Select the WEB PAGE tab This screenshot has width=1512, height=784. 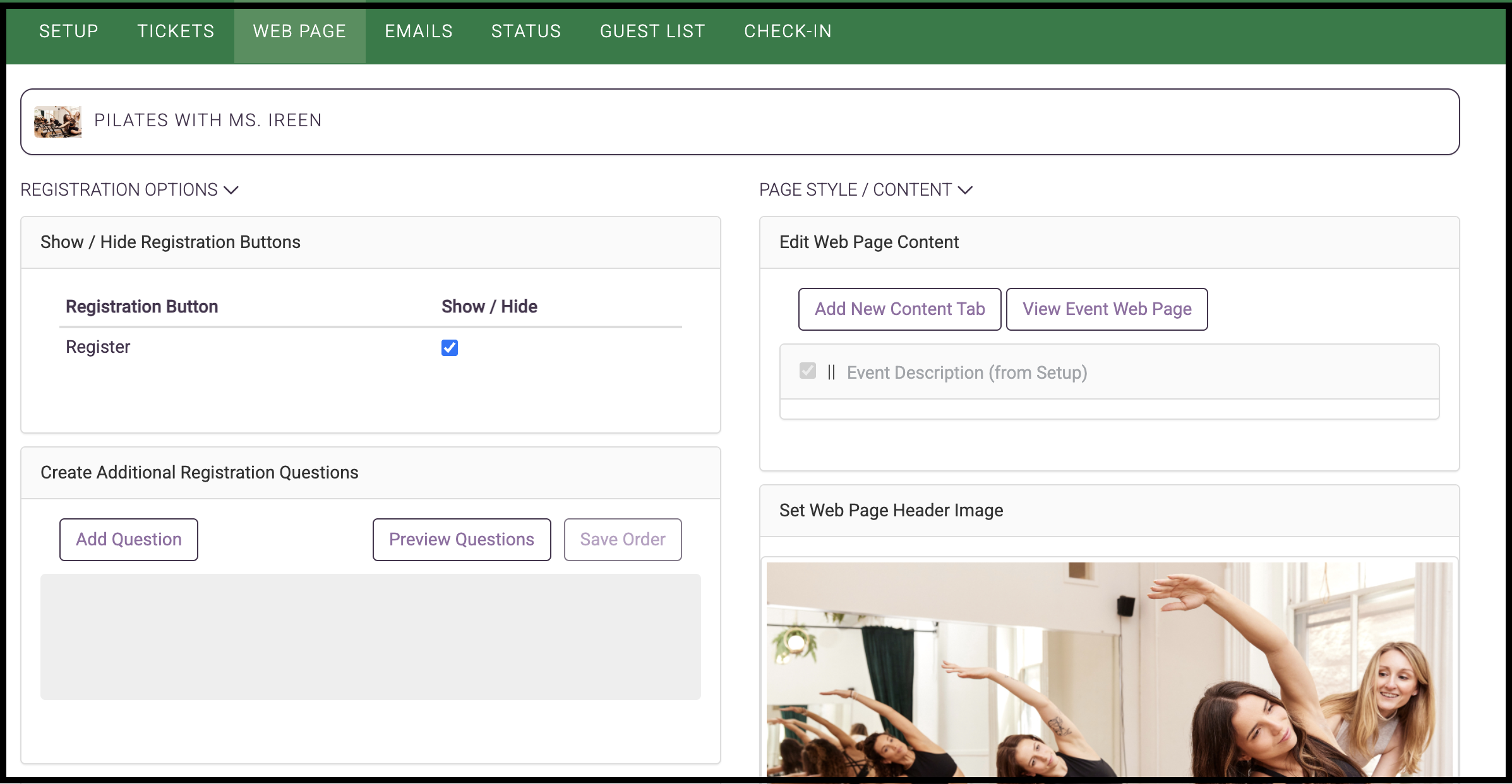299,31
